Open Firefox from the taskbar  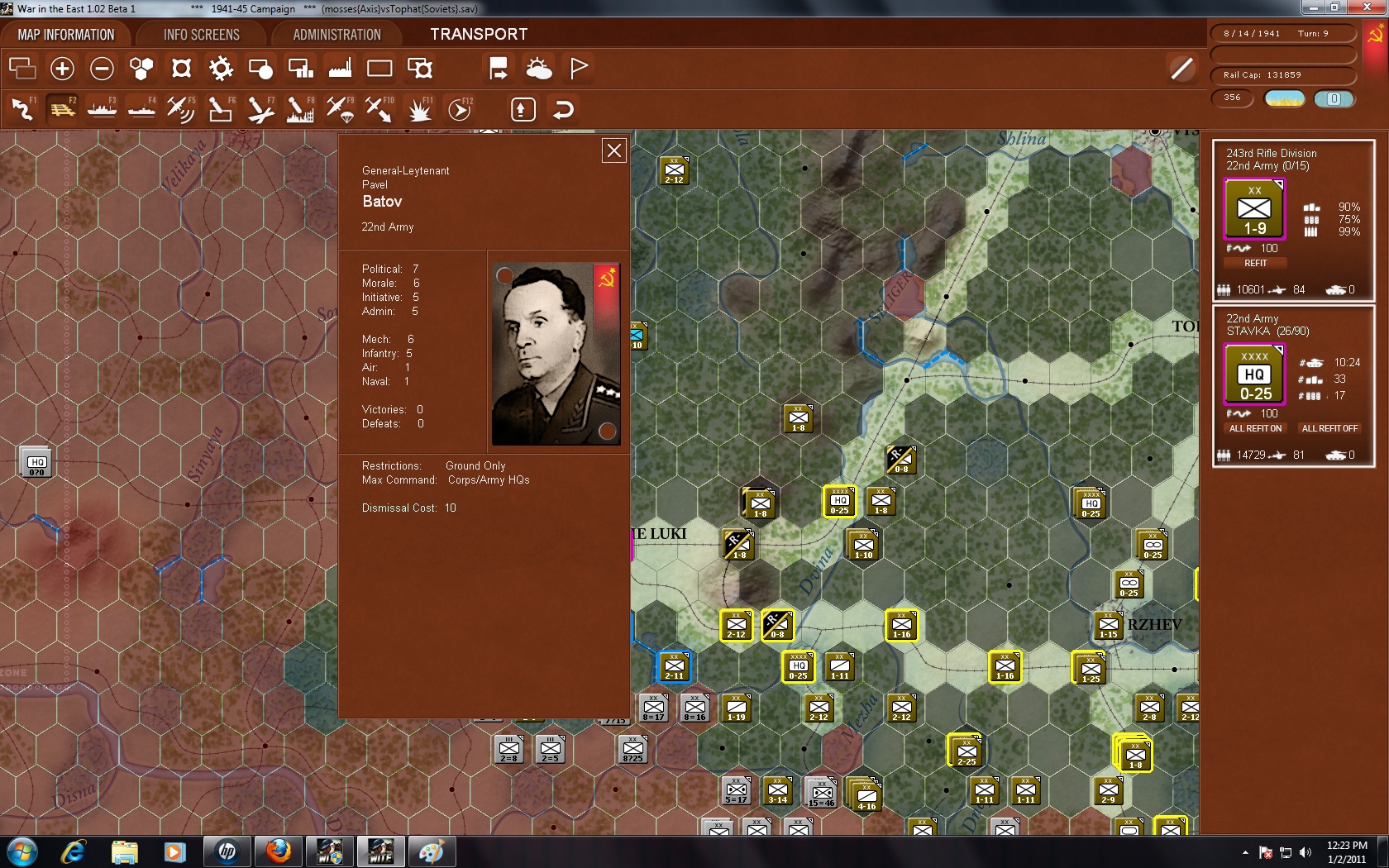coord(279,851)
